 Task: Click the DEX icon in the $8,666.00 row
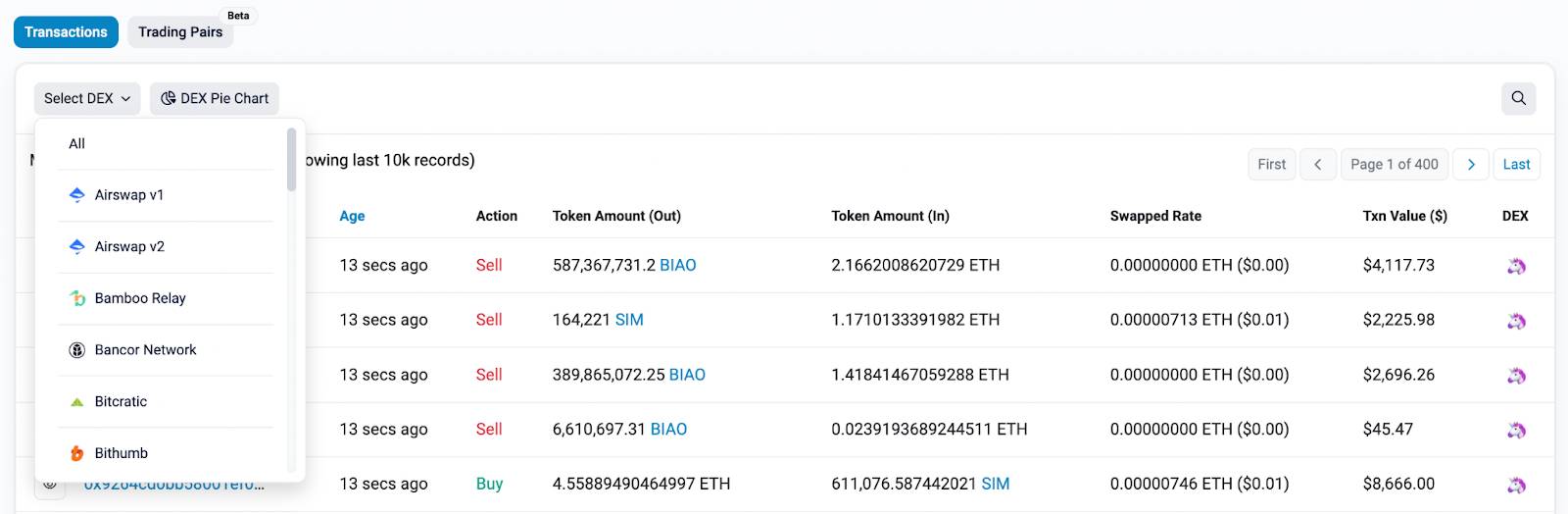(1516, 485)
